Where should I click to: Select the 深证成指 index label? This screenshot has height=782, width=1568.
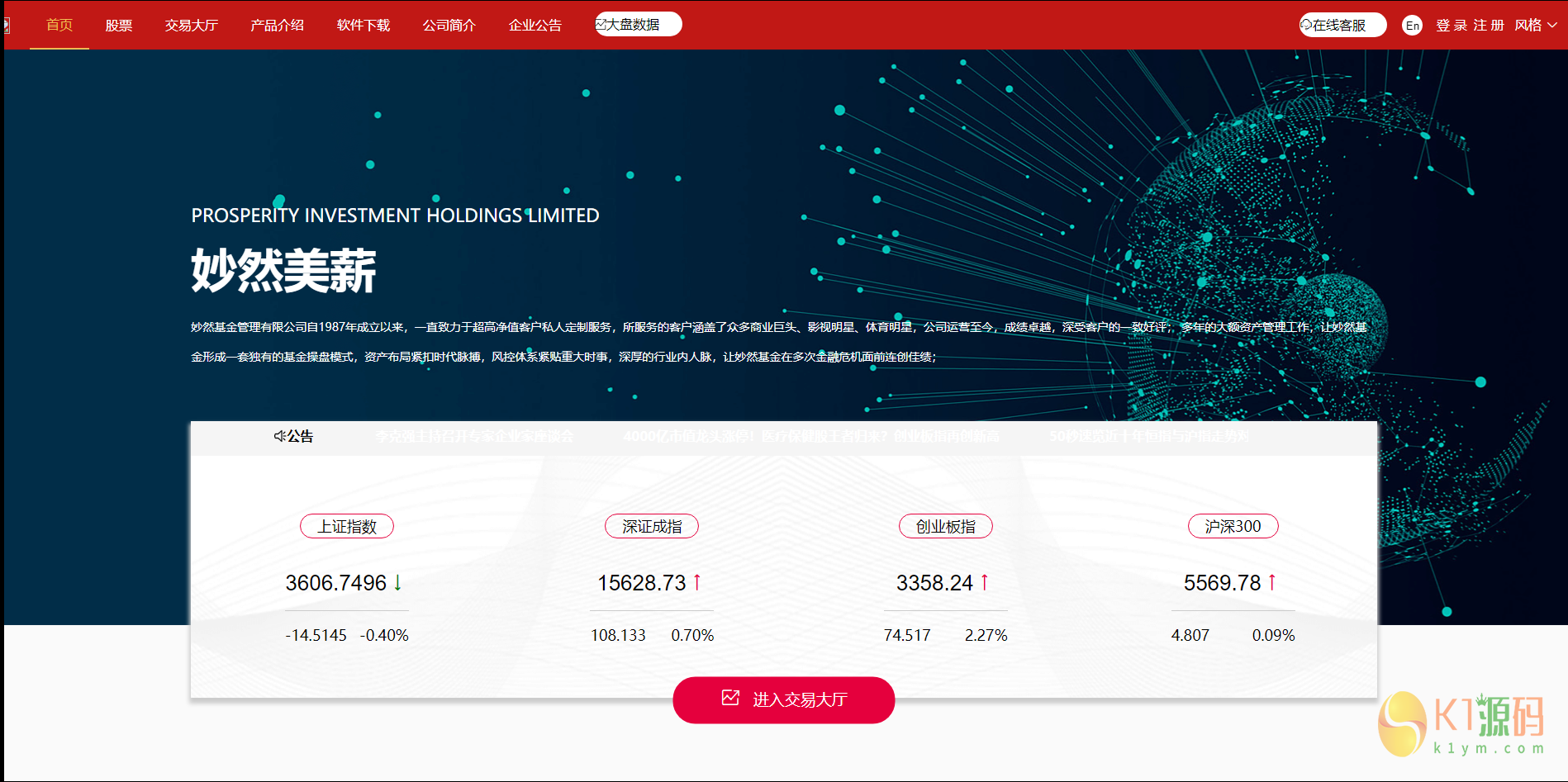click(652, 526)
